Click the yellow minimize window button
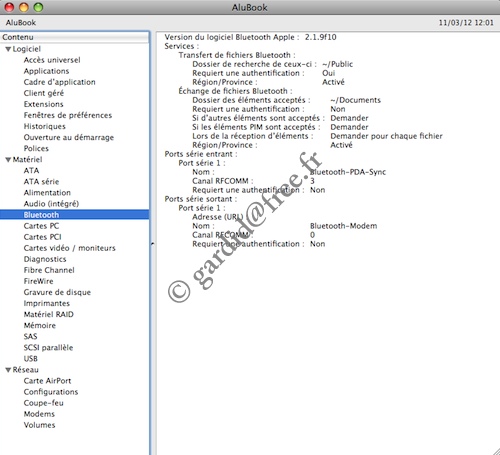The image size is (500, 455). point(24,7)
